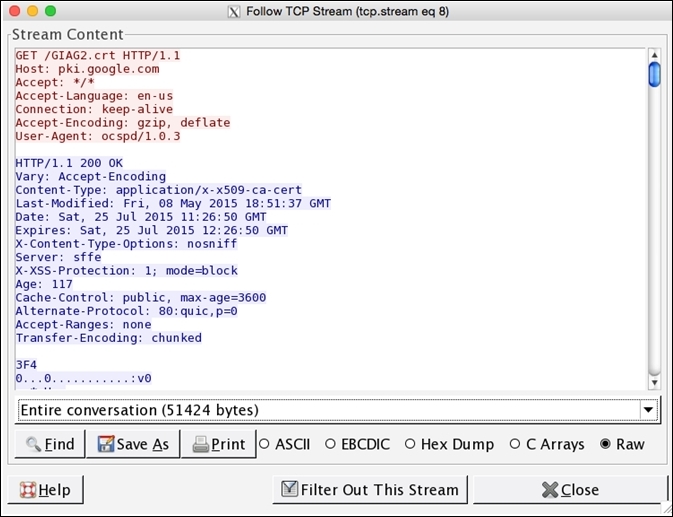Image resolution: width=673 pixels, height=517 pixels.
Task: Click the Transfer-Encoding: chunked line
Action: coord(109,338)
